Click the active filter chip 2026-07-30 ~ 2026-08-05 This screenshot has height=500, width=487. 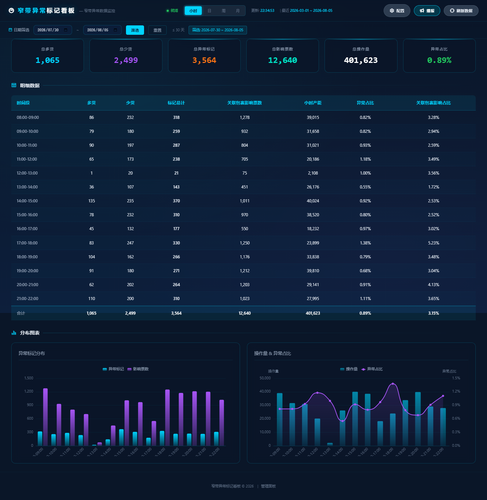click(x=218, y=30)
